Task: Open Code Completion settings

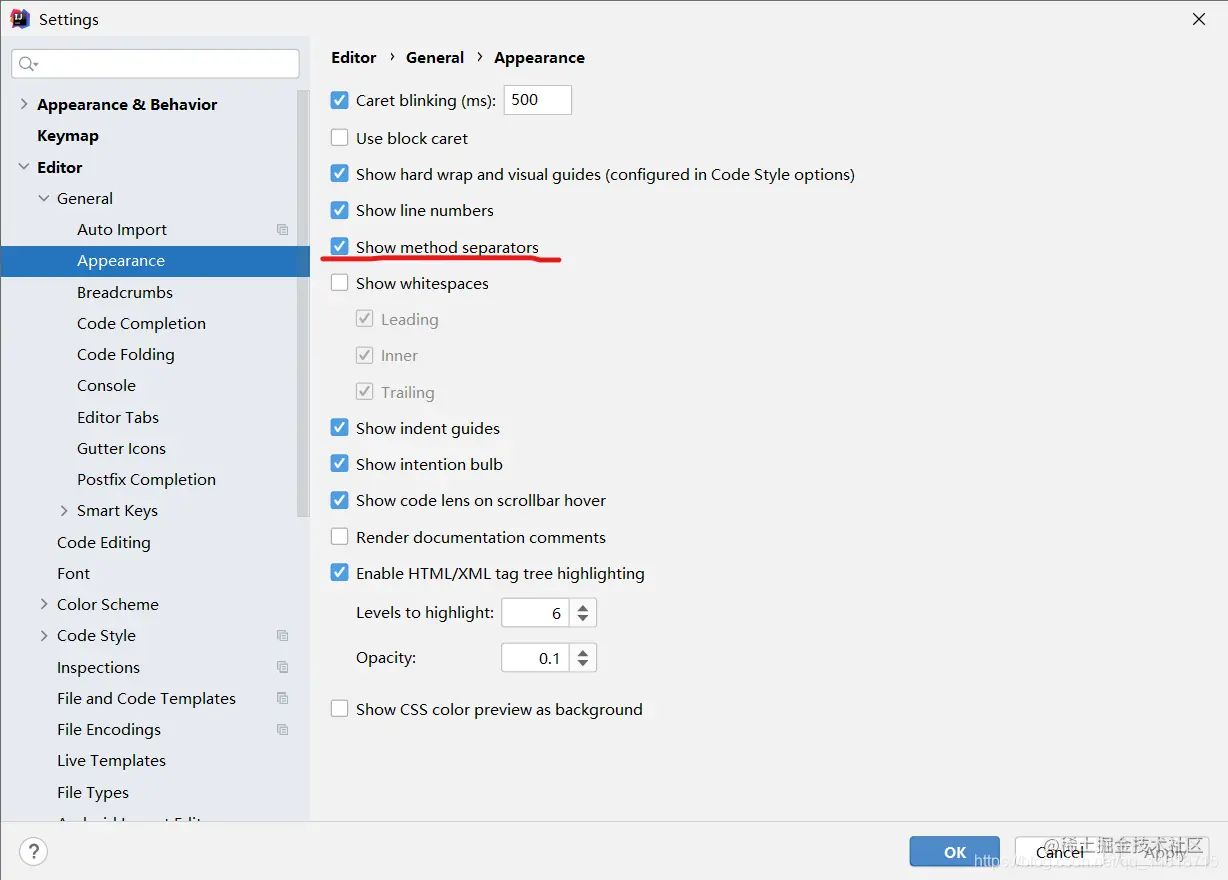Action: click(141, 323)
